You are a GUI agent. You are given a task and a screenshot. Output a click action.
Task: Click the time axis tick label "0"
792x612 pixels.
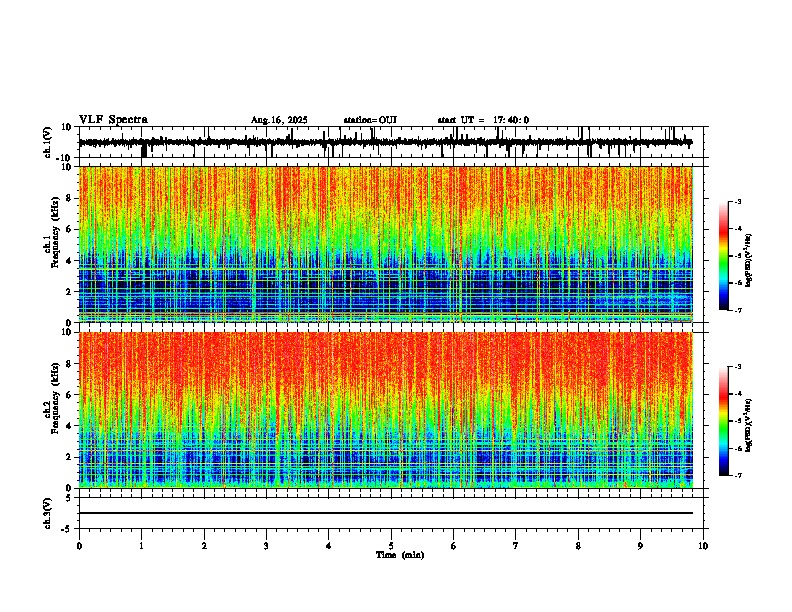coord(79,546)
